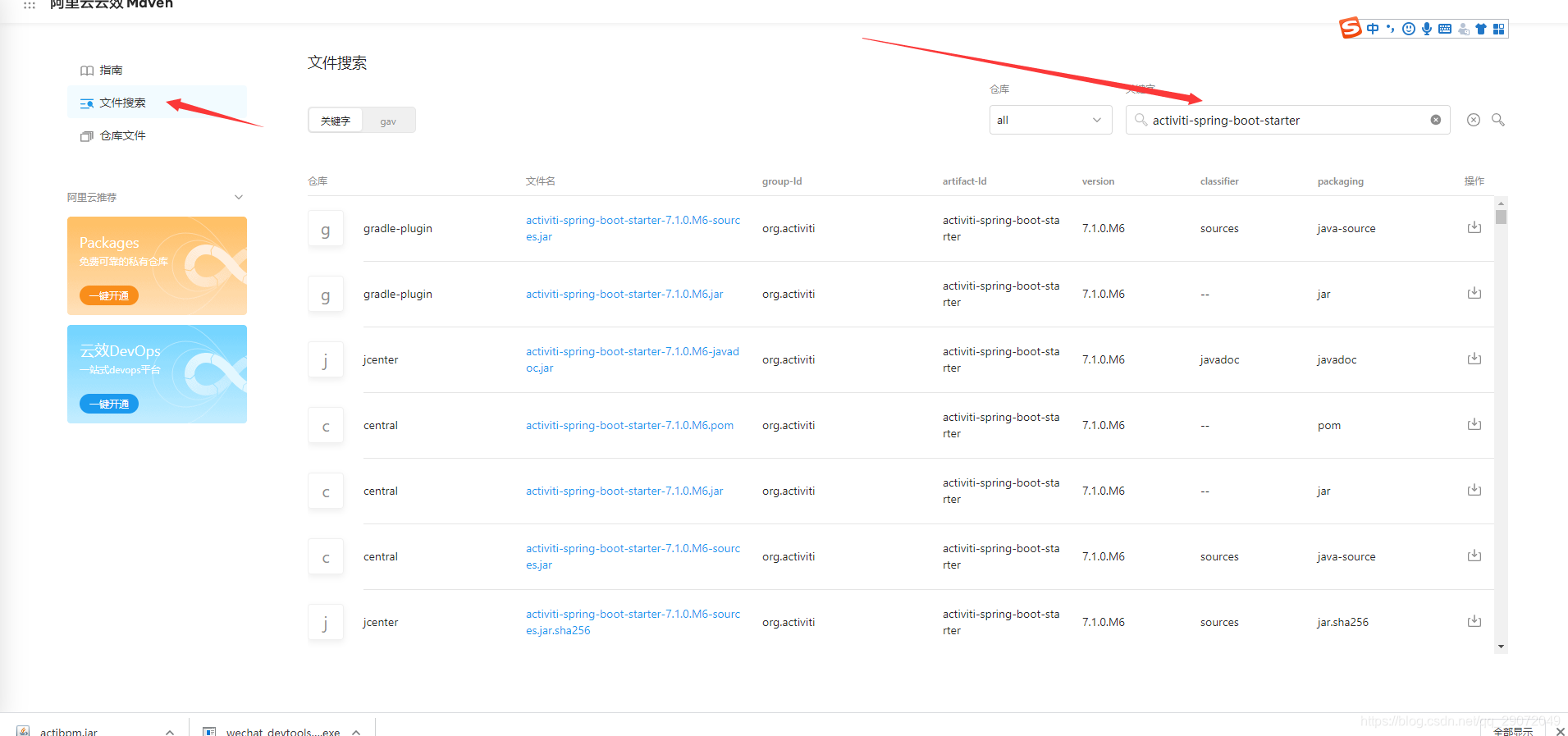Open actibpm.jar download item chevron
Image resolution: width=1568 pixels, height=736 pixels.
(x=170, y=732)
